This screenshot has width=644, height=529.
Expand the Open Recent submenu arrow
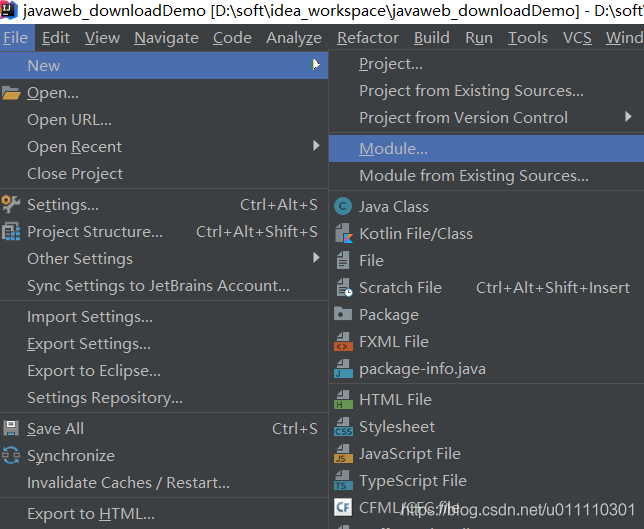(316, 145)
